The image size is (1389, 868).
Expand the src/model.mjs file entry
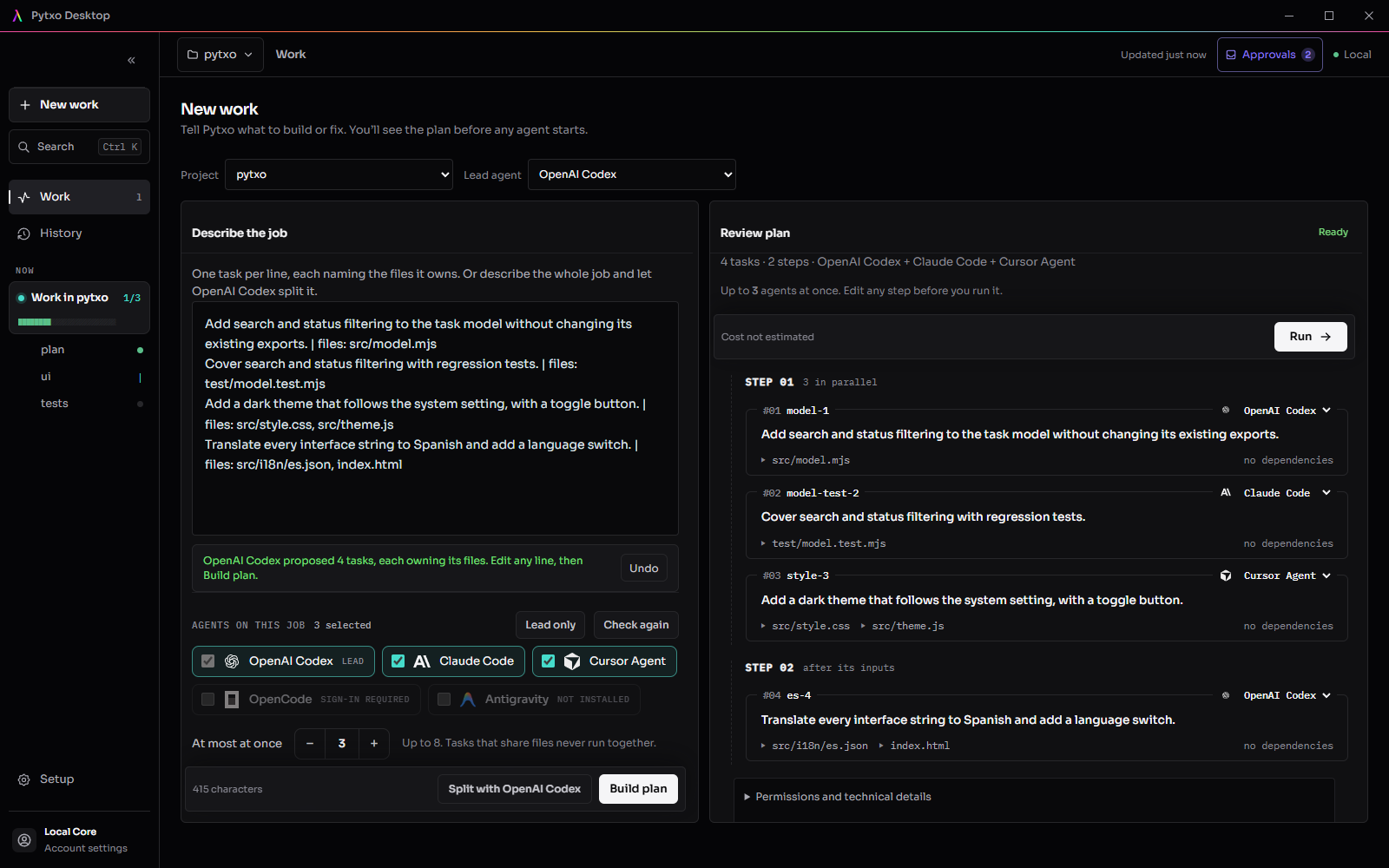[x=806, y=460]
